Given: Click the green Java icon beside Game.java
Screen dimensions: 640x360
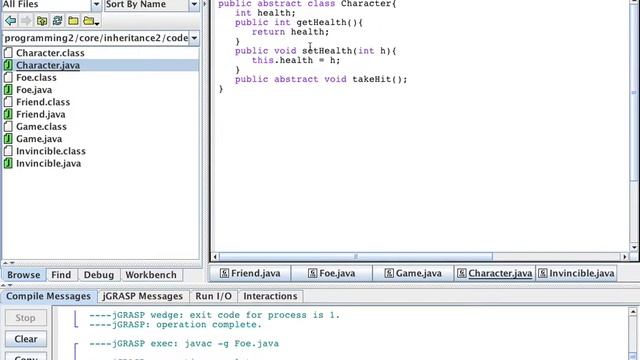Looking at the screenshot, I should point(8,138).
